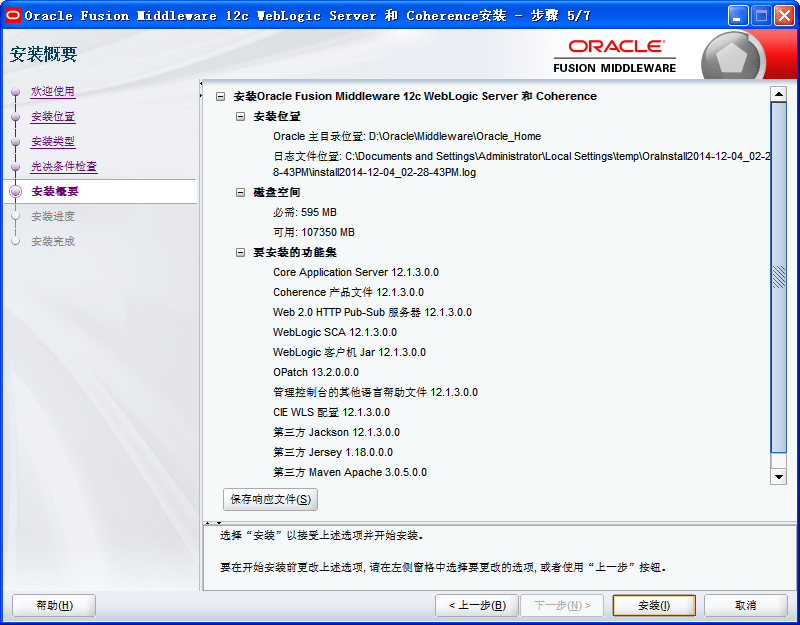Click the 安装位置 section heading

[x=277, y=117]
